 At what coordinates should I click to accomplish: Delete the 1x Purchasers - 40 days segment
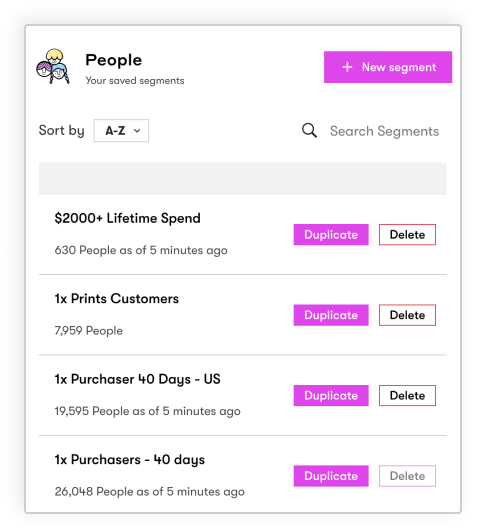[x=407, y=476]
